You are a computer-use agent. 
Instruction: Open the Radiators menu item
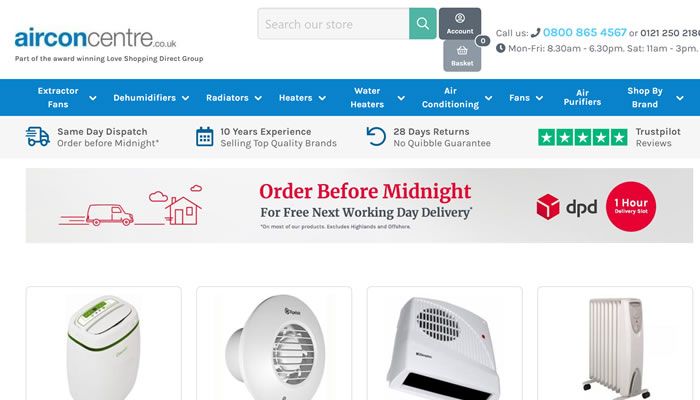point(227,98)
